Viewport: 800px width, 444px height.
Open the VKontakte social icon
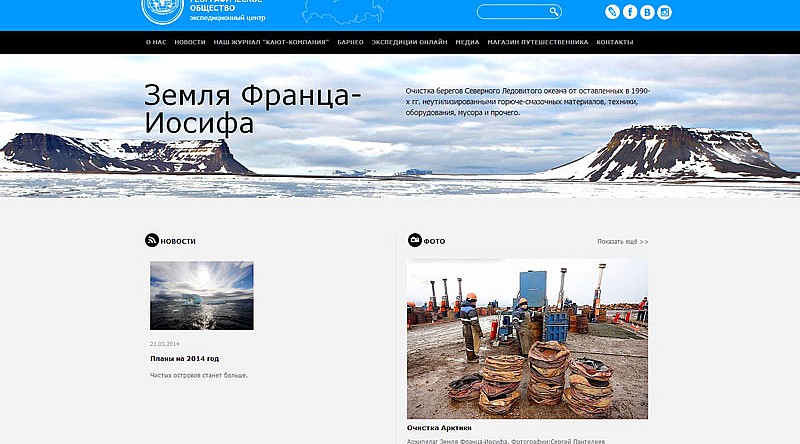click(647, 12)
